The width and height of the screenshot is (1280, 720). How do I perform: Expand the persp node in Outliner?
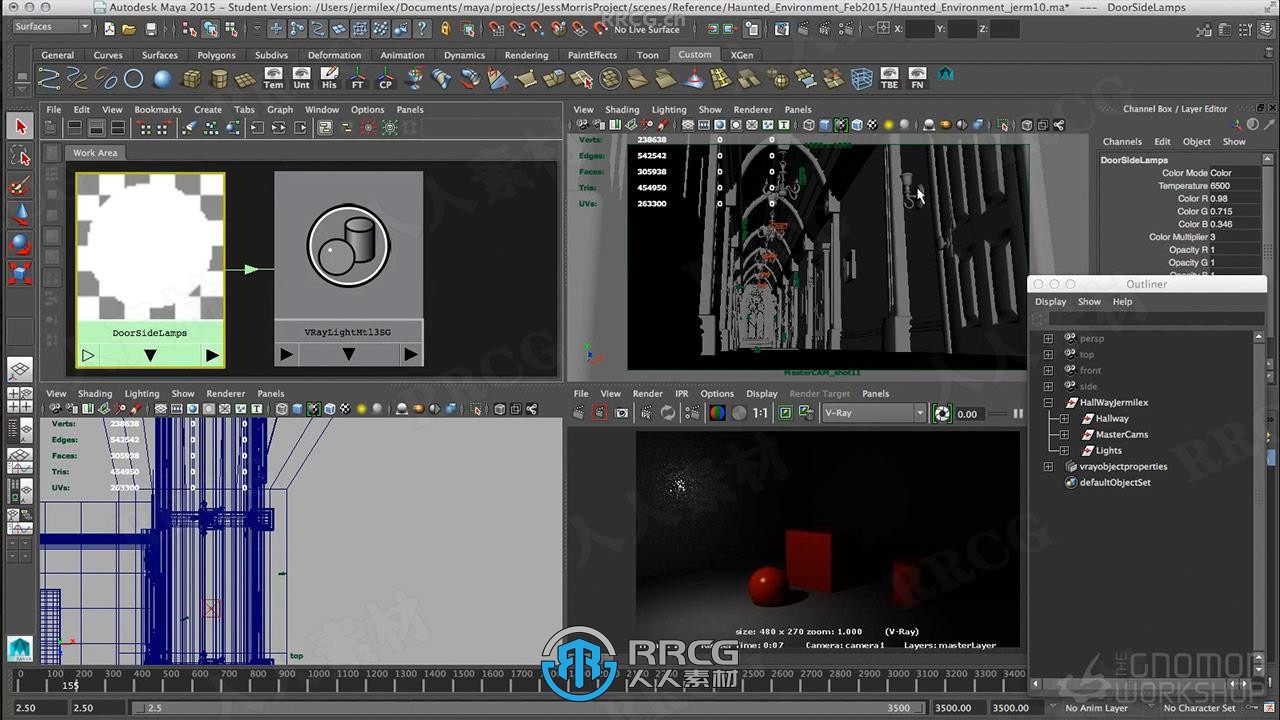point(1048,339)
